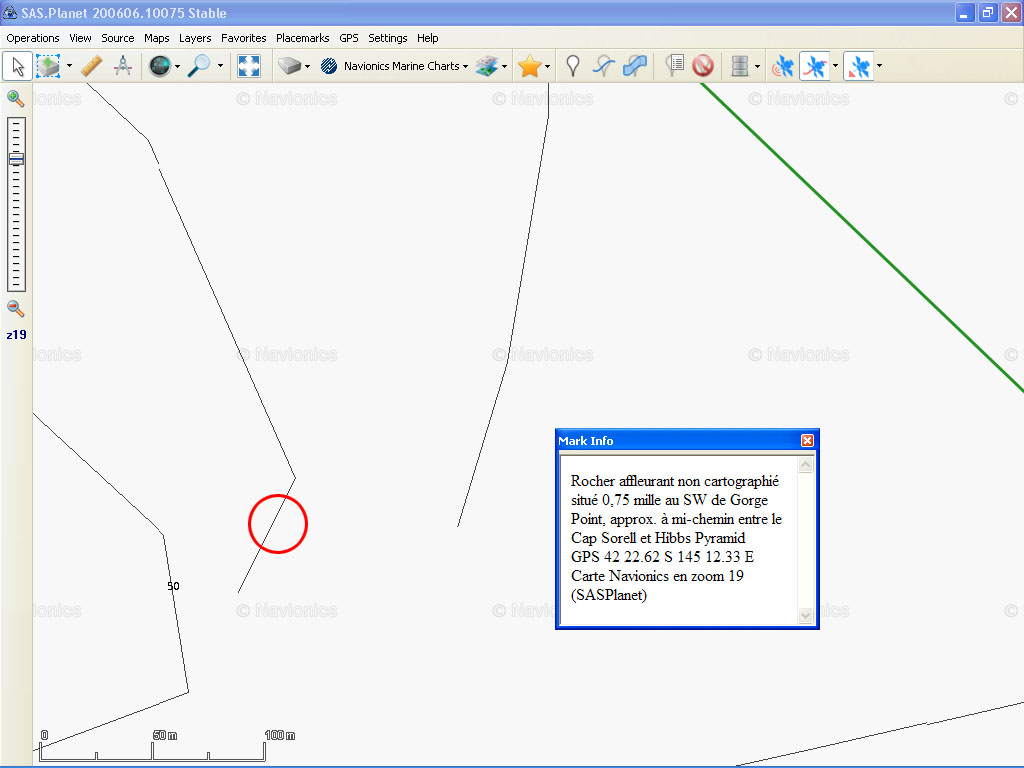Expand the GPS center map dropdown arrow
1024x768 pixels.
click(879, 66)
